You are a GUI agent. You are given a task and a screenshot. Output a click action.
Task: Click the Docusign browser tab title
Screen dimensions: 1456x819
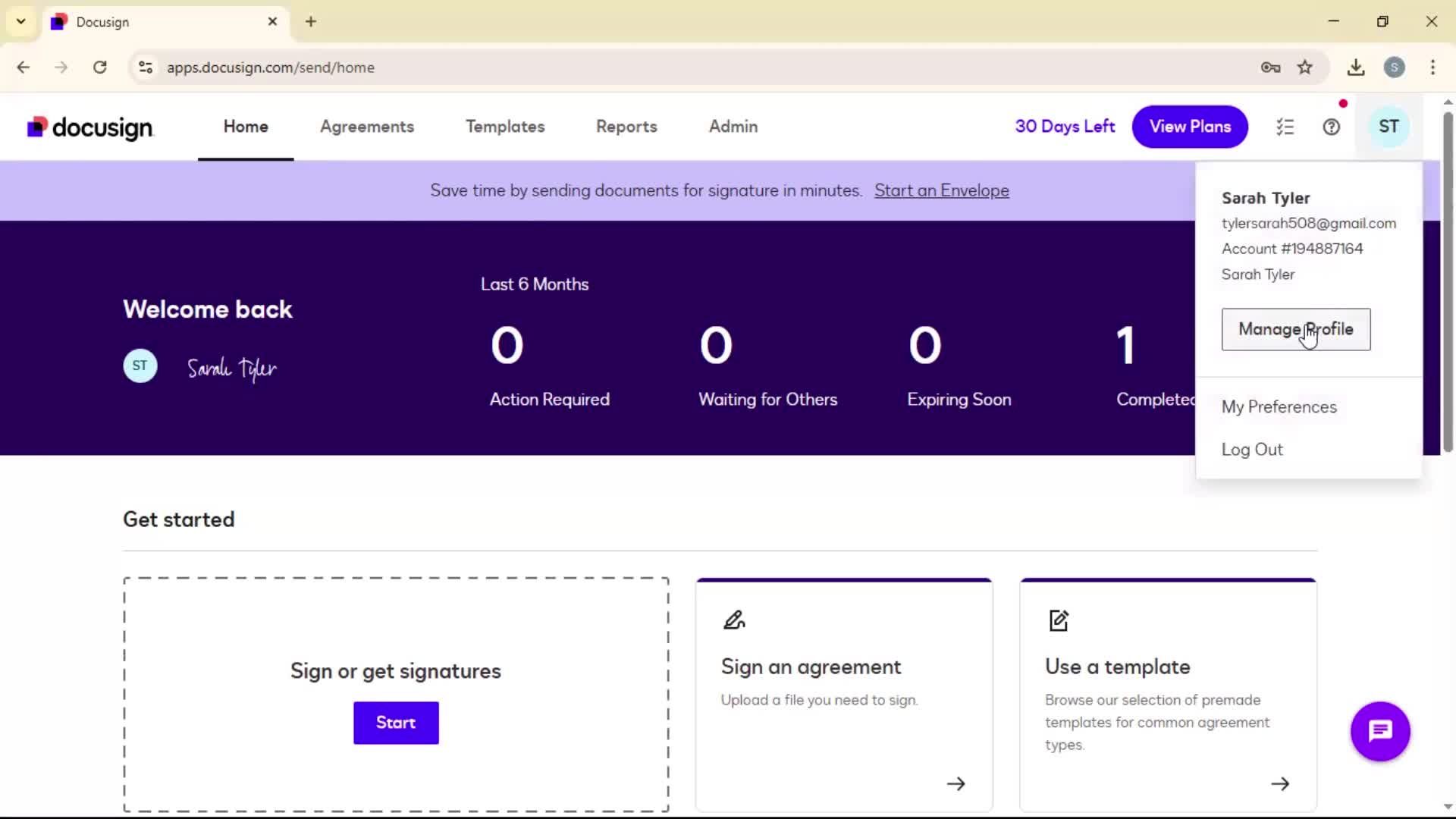(x=102, y=22)
